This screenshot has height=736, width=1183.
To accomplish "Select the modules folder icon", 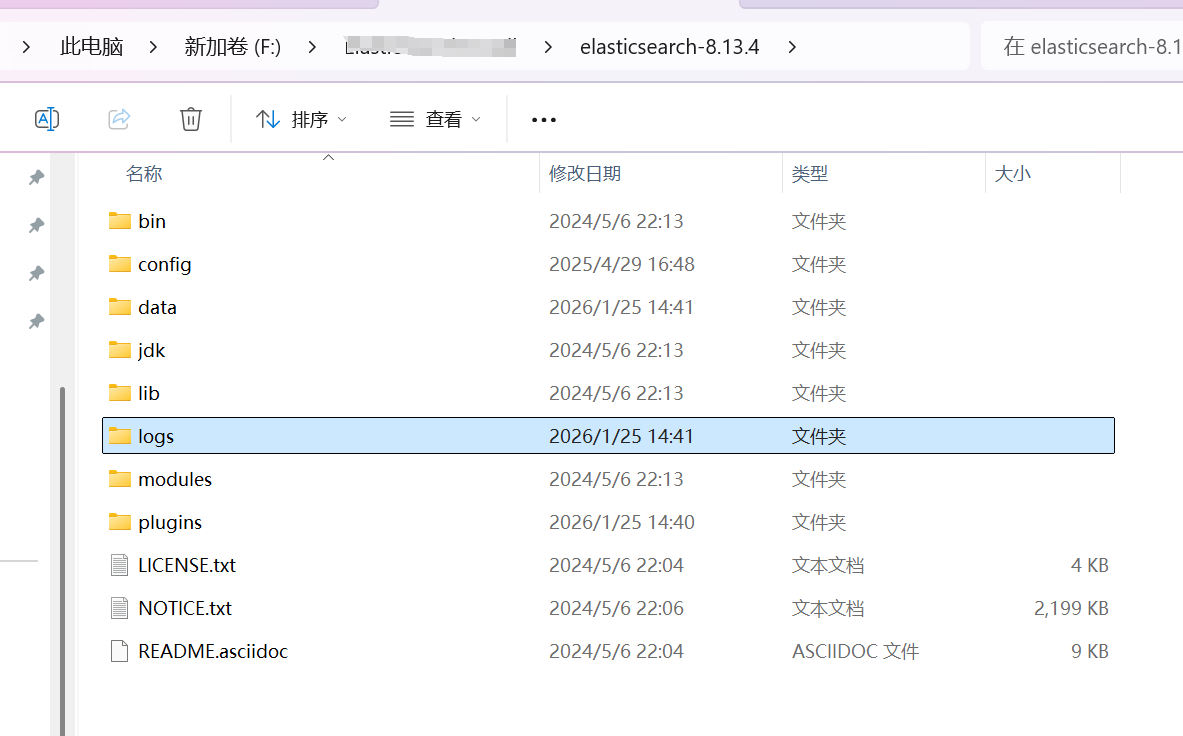I will (x=119, y=479).
